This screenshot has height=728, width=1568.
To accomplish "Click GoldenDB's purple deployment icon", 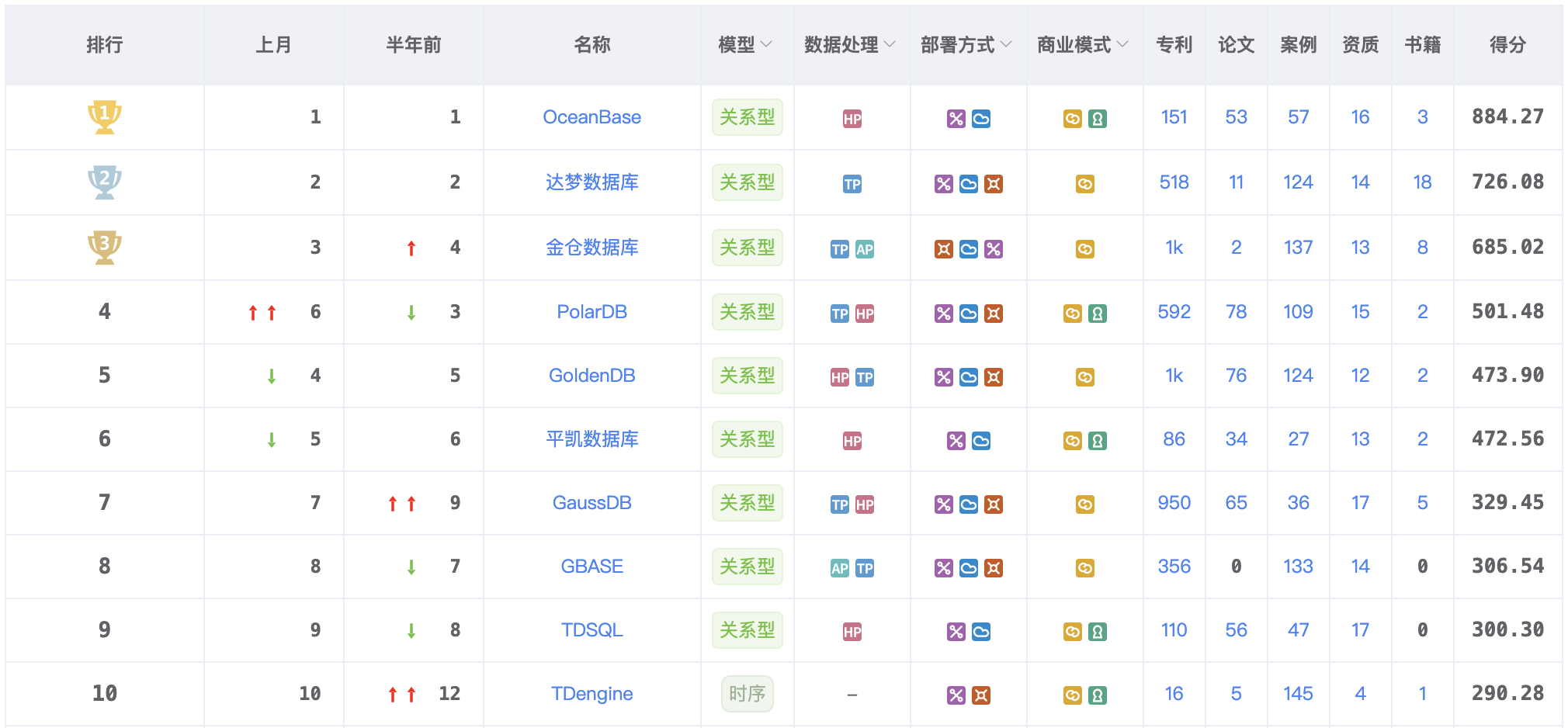I will point(944,377).
